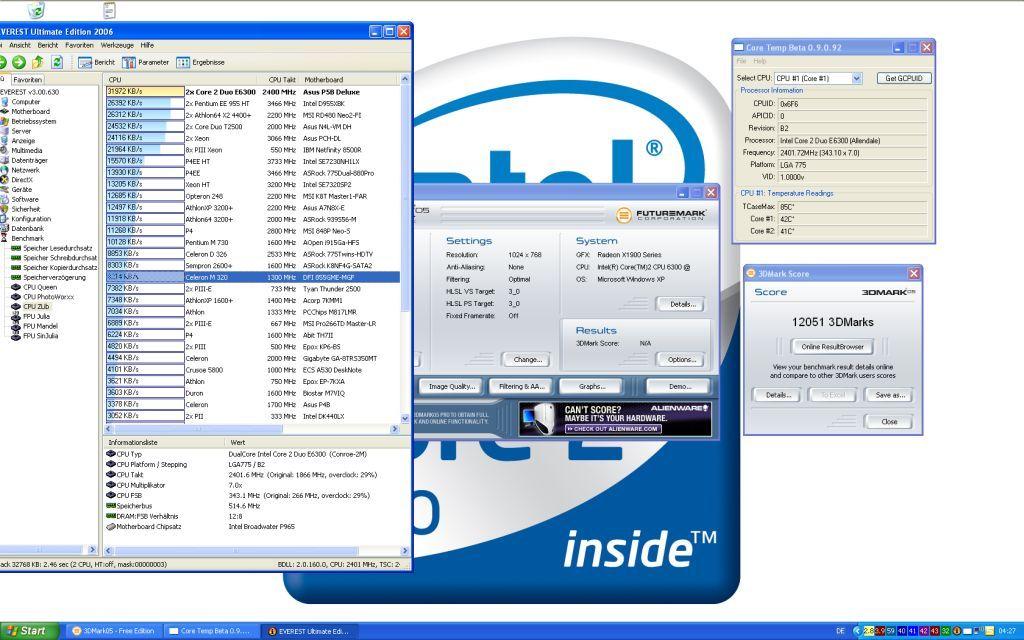Screen dimensions: 1024x640
Task: Select the Anzeige tree icon
Action: pyautogui.click(x=5, y=141)
